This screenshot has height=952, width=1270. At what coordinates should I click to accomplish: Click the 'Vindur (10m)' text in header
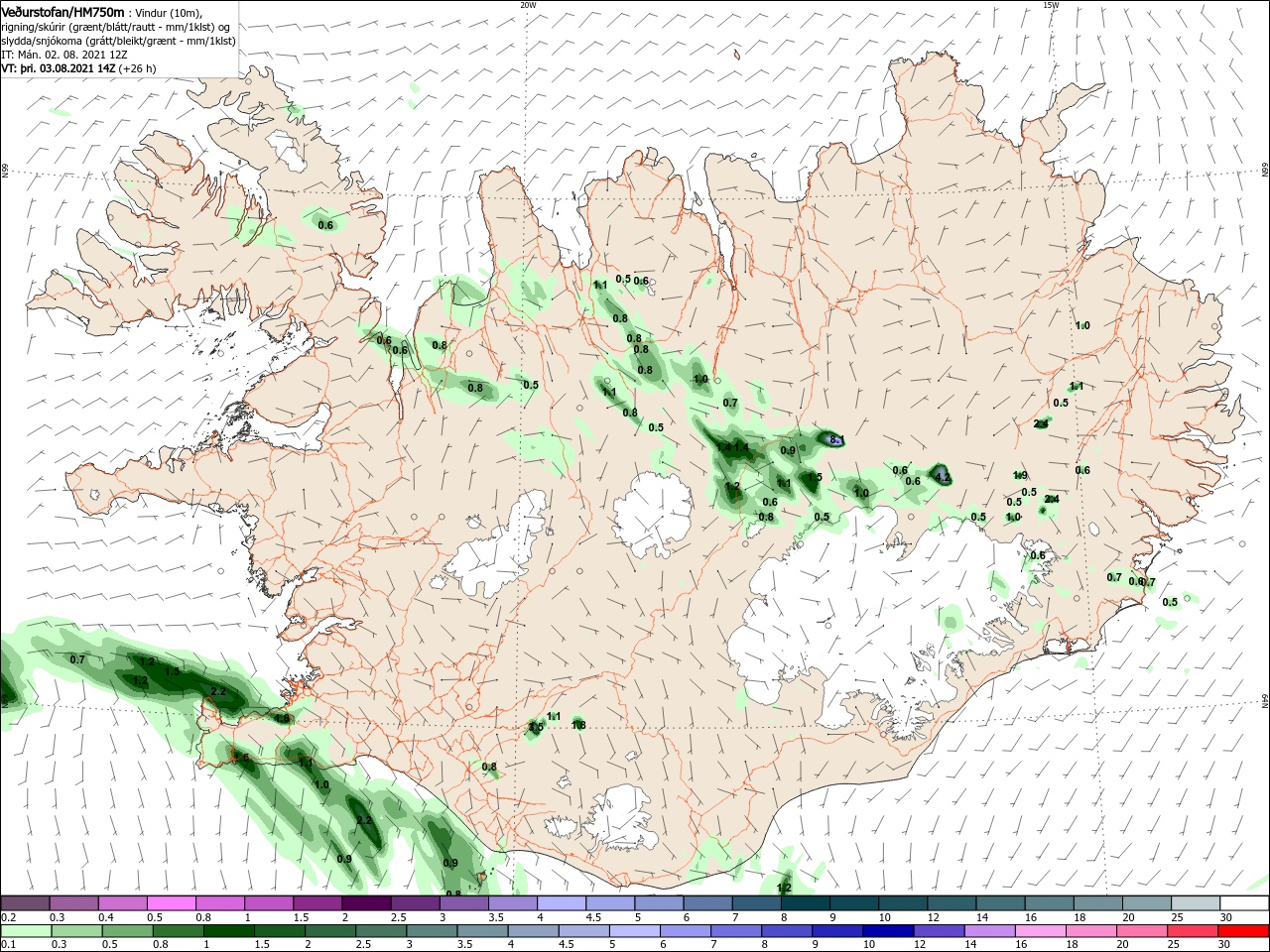pos(167,13)
